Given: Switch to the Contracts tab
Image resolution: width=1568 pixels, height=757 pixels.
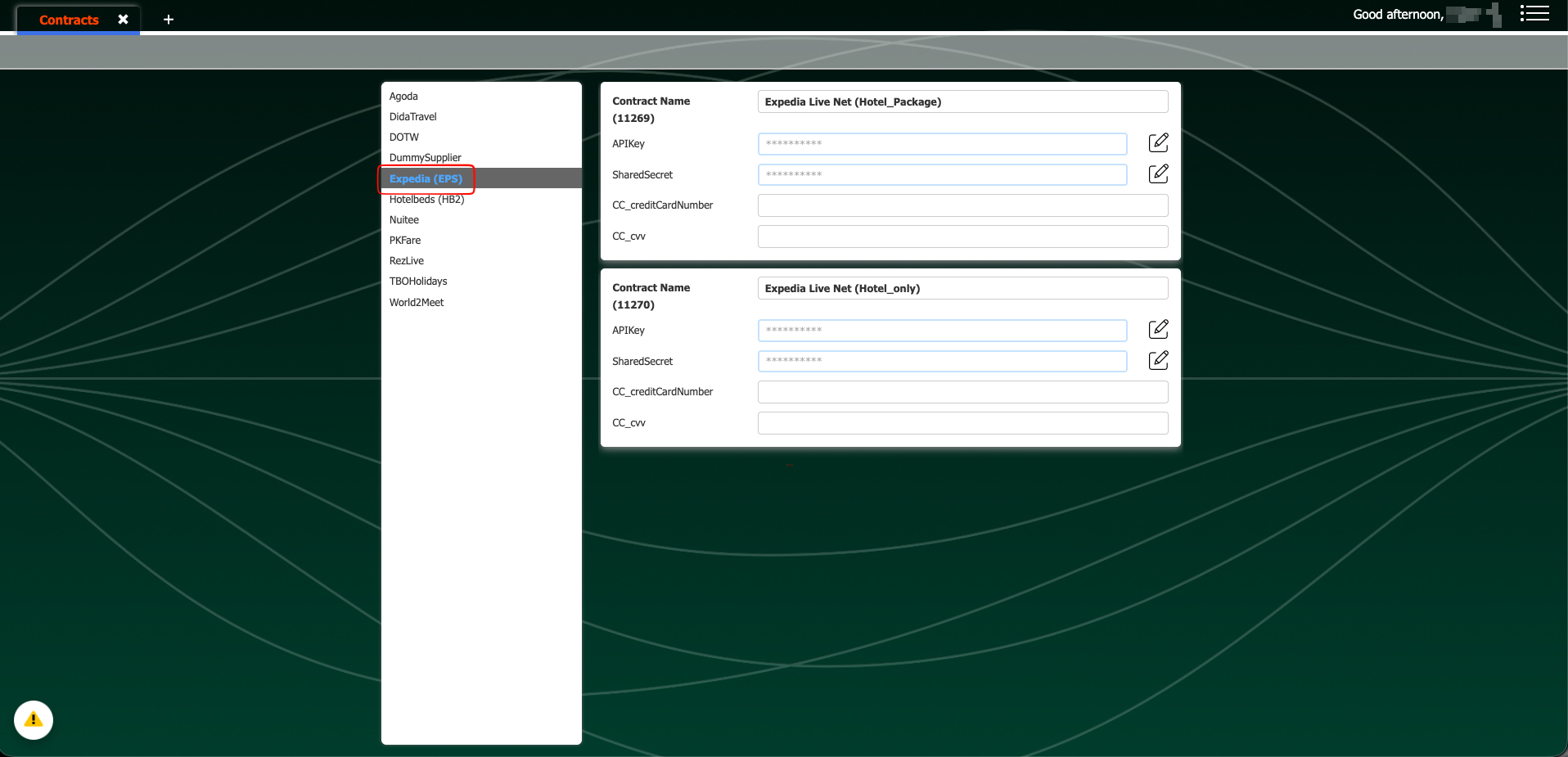Looking at the screenshot, I should click(x=69, y=20).
